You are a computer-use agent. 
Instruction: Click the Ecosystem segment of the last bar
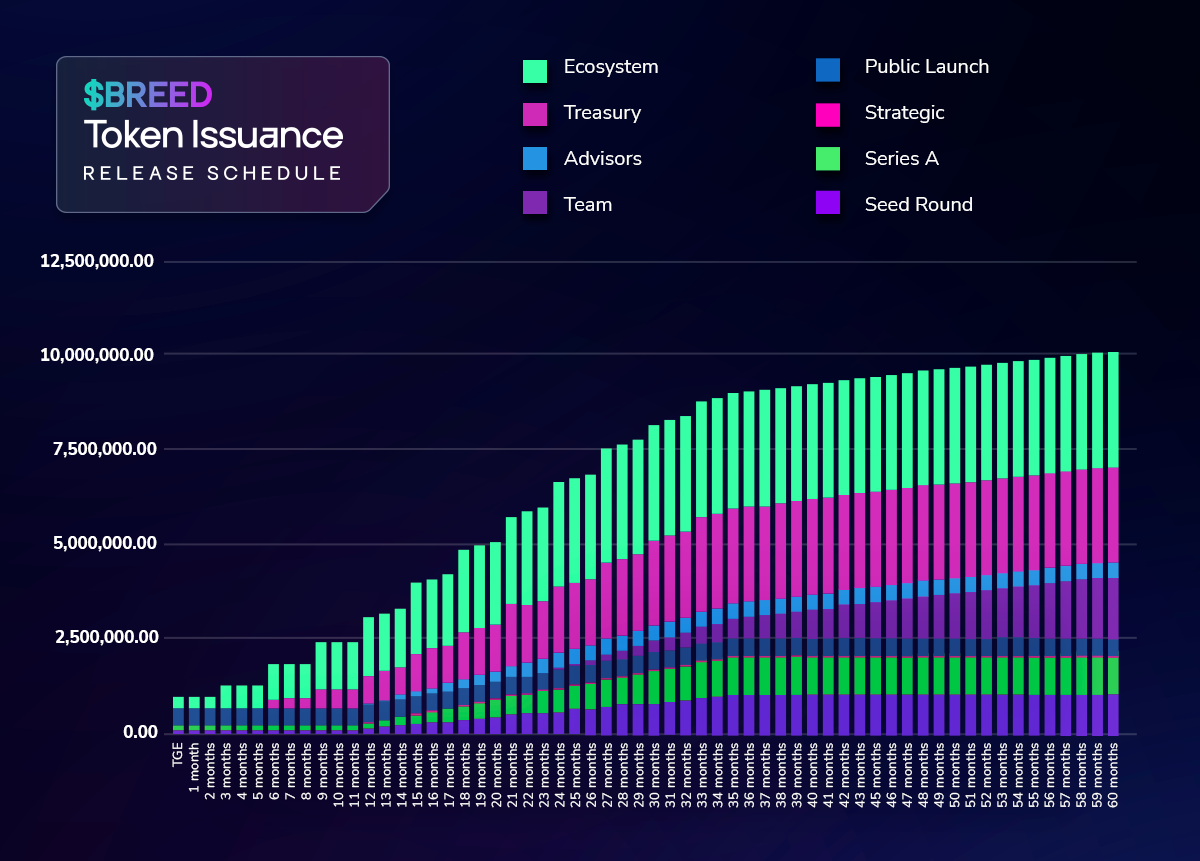(1112, 410)
